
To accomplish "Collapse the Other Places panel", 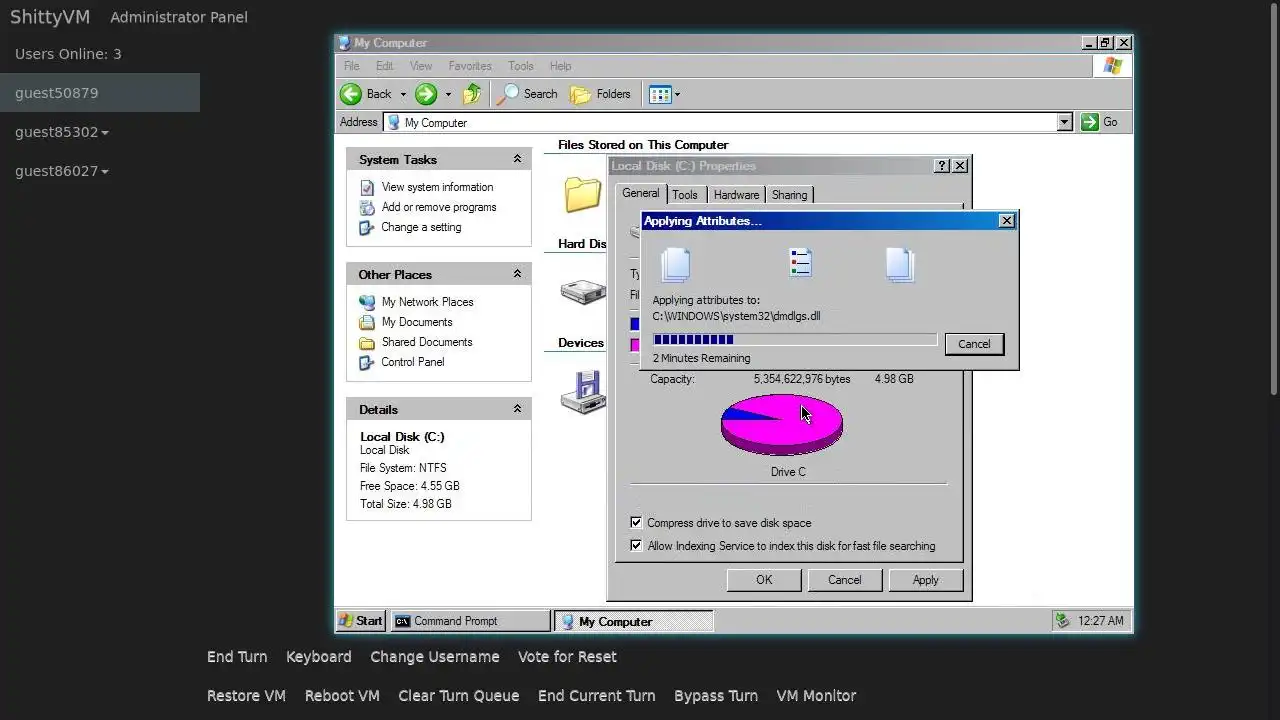I will tap(517, 274).
